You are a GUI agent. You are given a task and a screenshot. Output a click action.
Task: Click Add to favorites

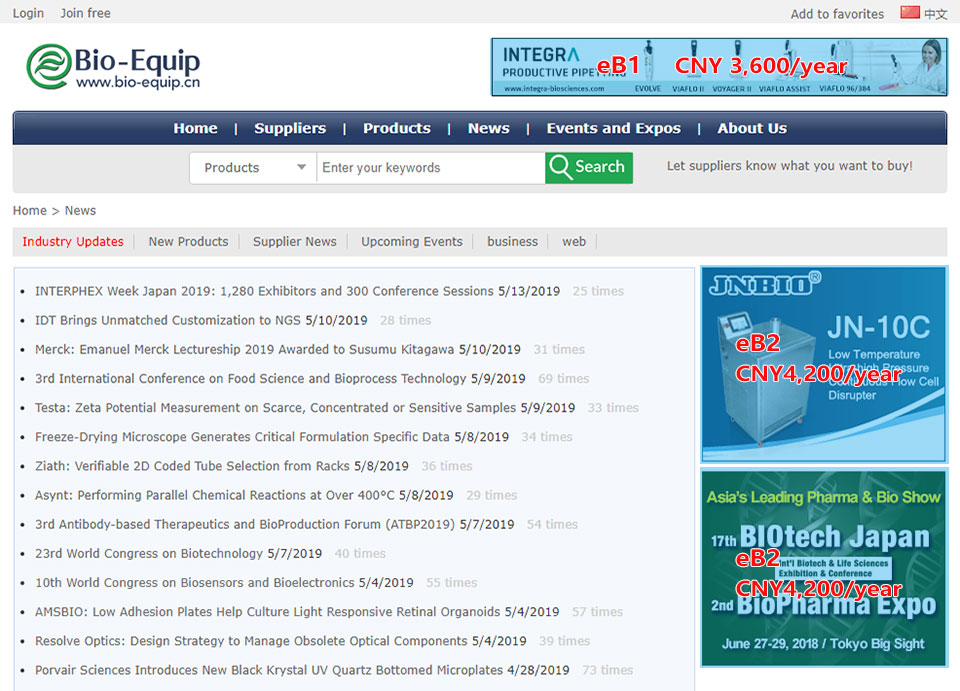tap(837, 14)
